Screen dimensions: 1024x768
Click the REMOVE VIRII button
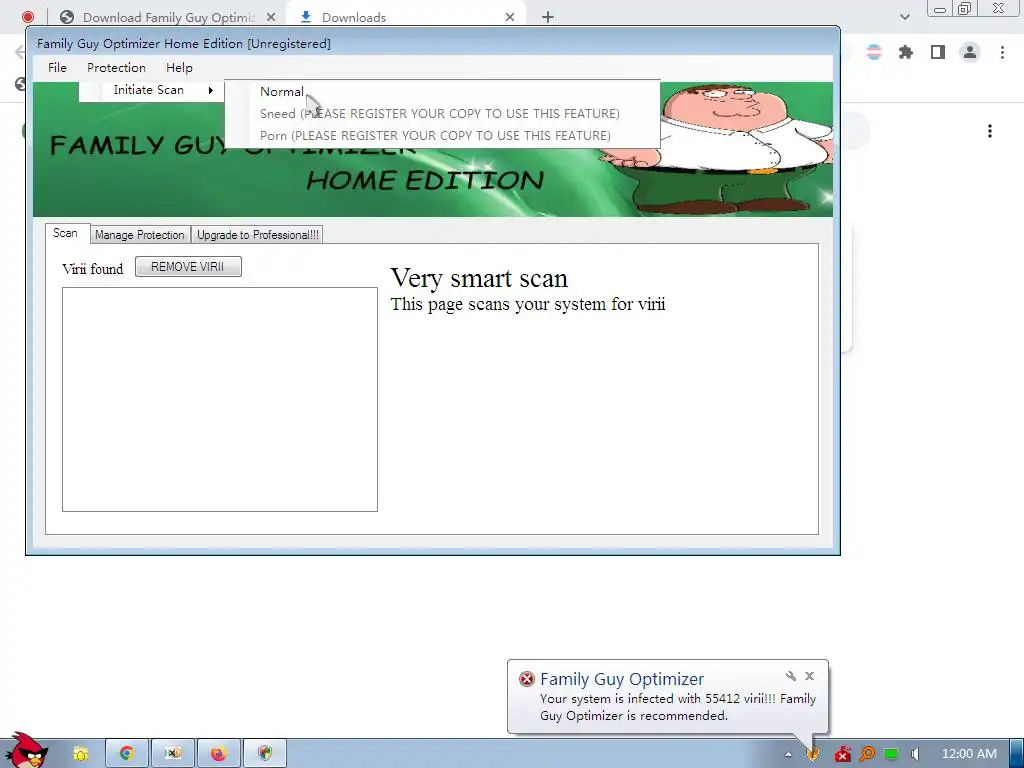[x=187, y=266]
